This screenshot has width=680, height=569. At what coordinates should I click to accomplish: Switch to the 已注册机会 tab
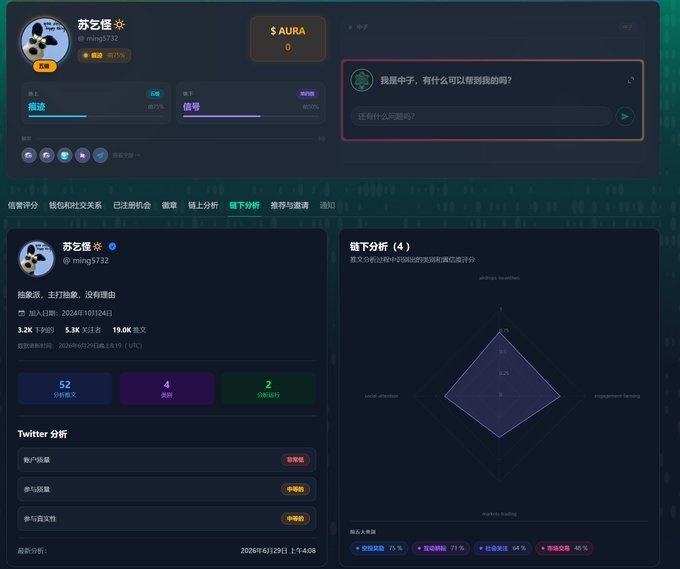pos(132,205)
